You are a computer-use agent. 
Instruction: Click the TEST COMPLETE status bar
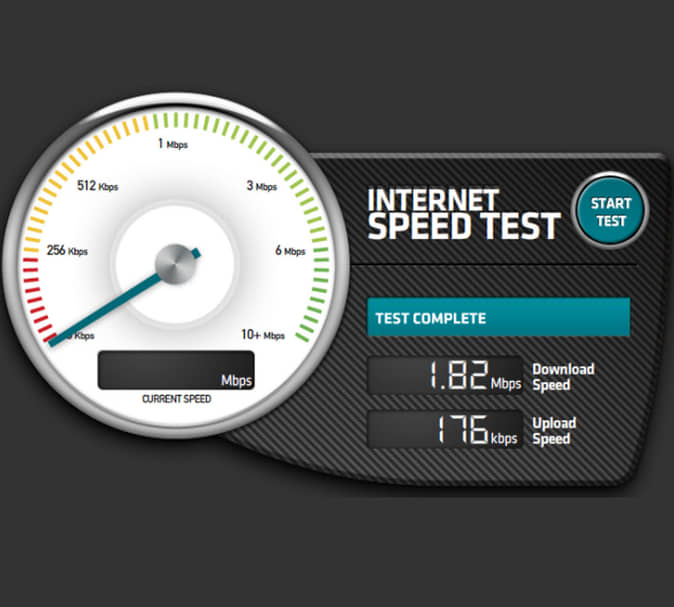pos(498,317)
